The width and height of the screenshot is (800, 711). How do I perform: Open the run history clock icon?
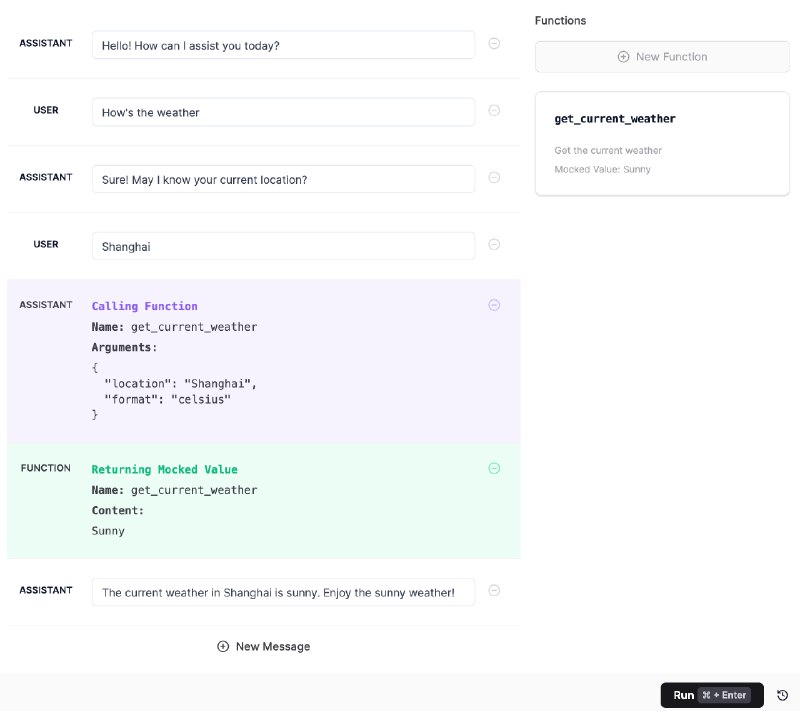[782, 695]
